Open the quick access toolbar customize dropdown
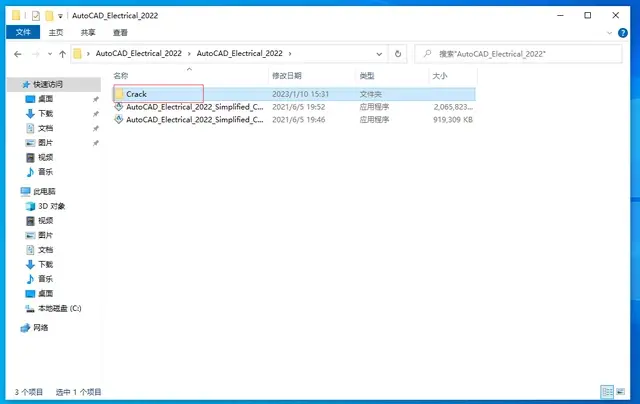This screenshot has height=404, width=640. [x=60, y=16]
